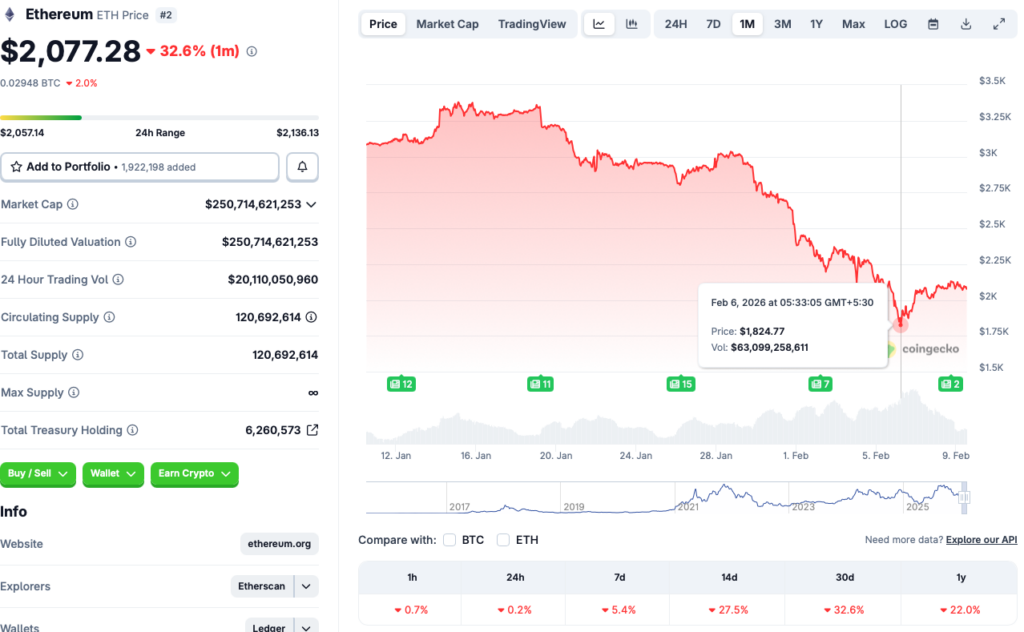Switch to the candlestick chart icon

pyautogui.click(x=632, y=23)
